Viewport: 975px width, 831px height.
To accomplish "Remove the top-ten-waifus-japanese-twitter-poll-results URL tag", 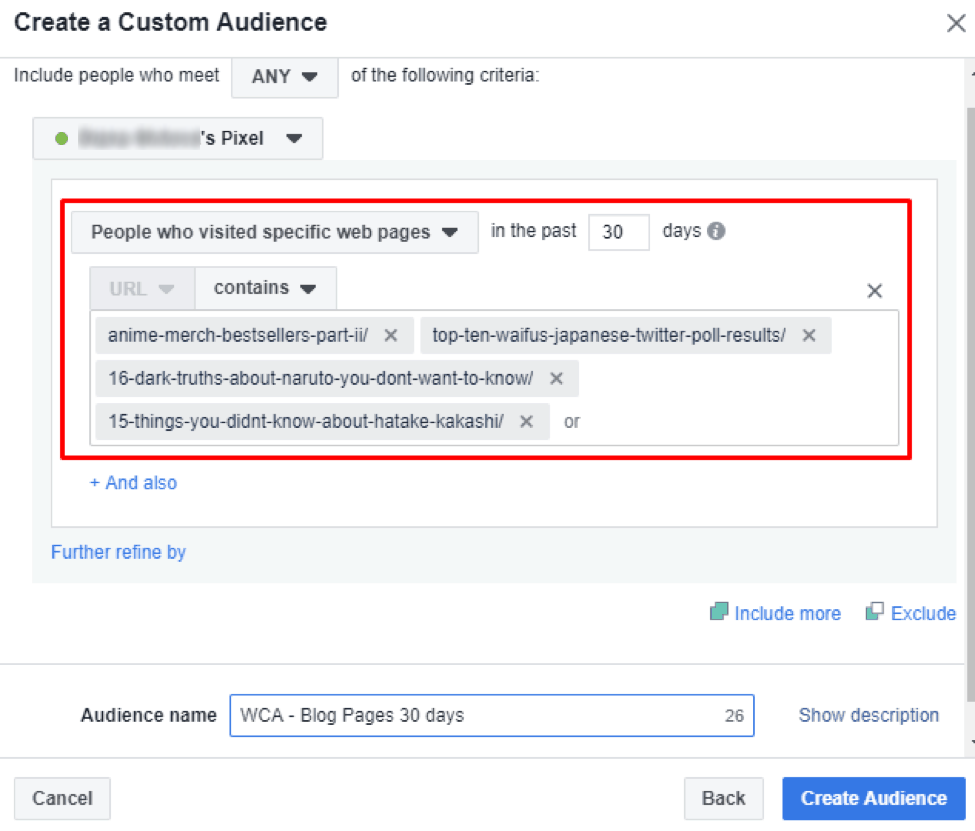I will pos(808,336).
